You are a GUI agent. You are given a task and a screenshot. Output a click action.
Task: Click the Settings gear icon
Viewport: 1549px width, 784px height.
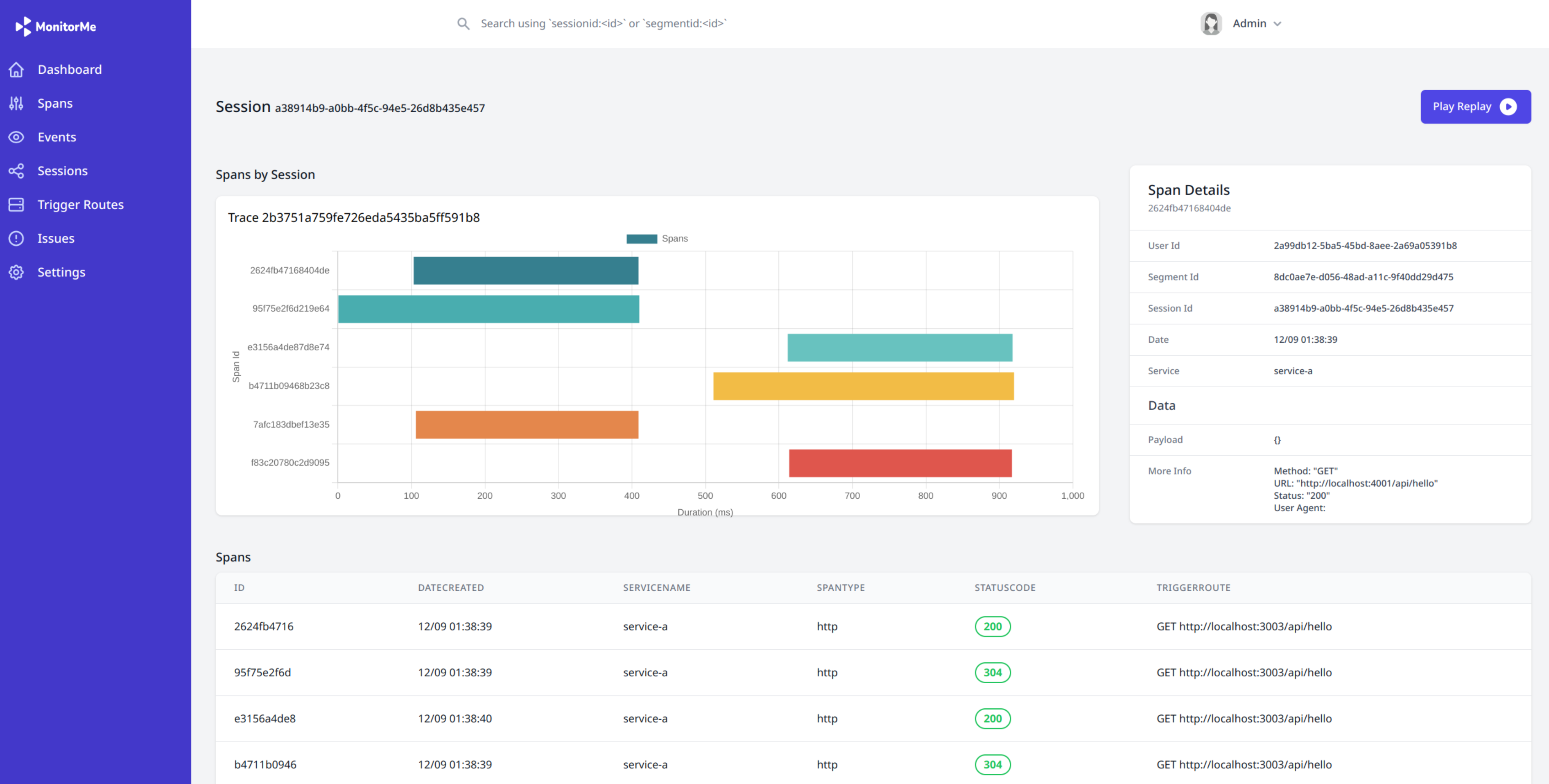[x=16, y=272]
